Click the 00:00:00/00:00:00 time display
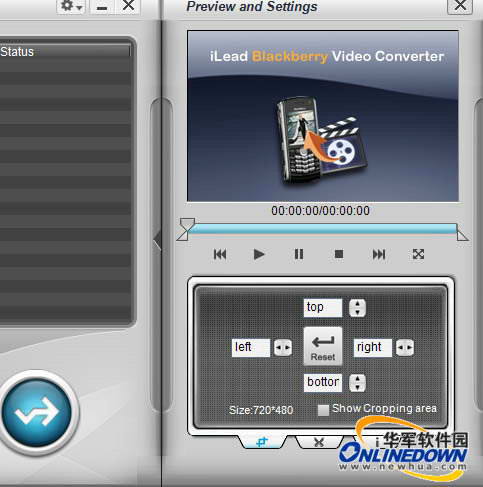Viewport: 483px width, 487px height. click(x=320, y=211)
